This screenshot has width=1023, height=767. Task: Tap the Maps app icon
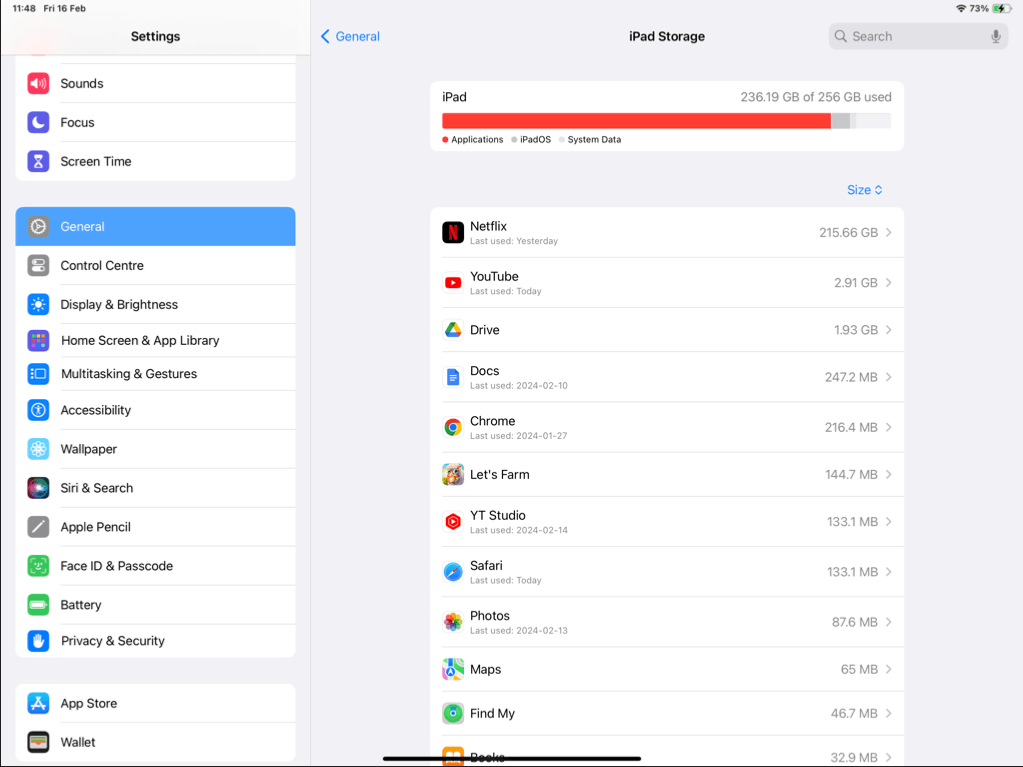click(x=453, y=669)
